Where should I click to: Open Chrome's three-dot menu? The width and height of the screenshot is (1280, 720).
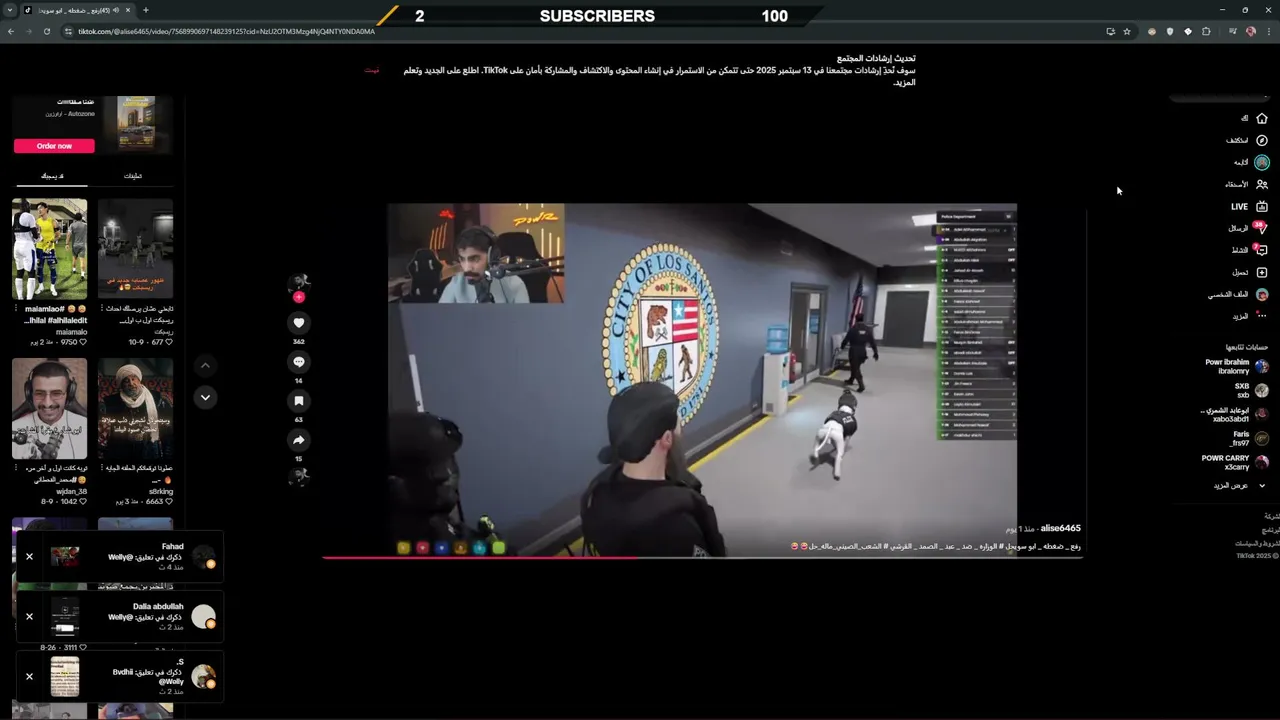click(x=1268, y=31)
